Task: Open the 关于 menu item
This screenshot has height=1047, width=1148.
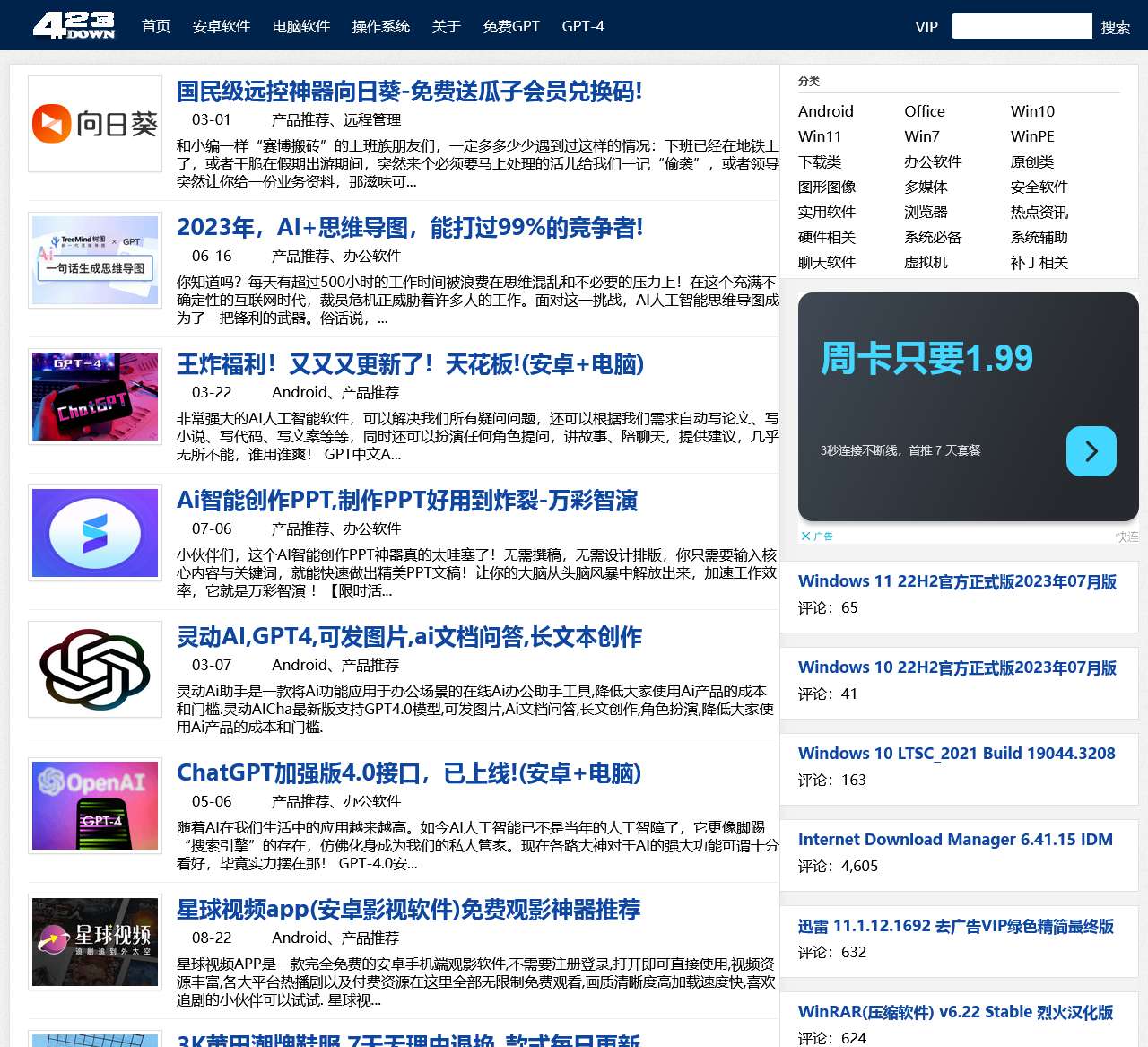Action: 446,26
